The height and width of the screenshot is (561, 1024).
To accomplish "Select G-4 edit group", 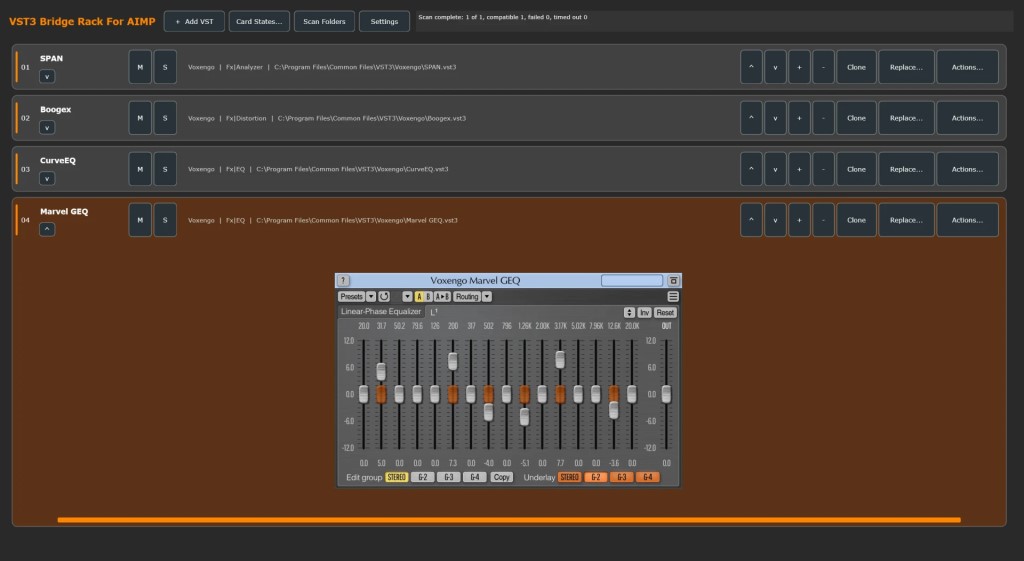I will pyautogui.click(x=475, y=477).
